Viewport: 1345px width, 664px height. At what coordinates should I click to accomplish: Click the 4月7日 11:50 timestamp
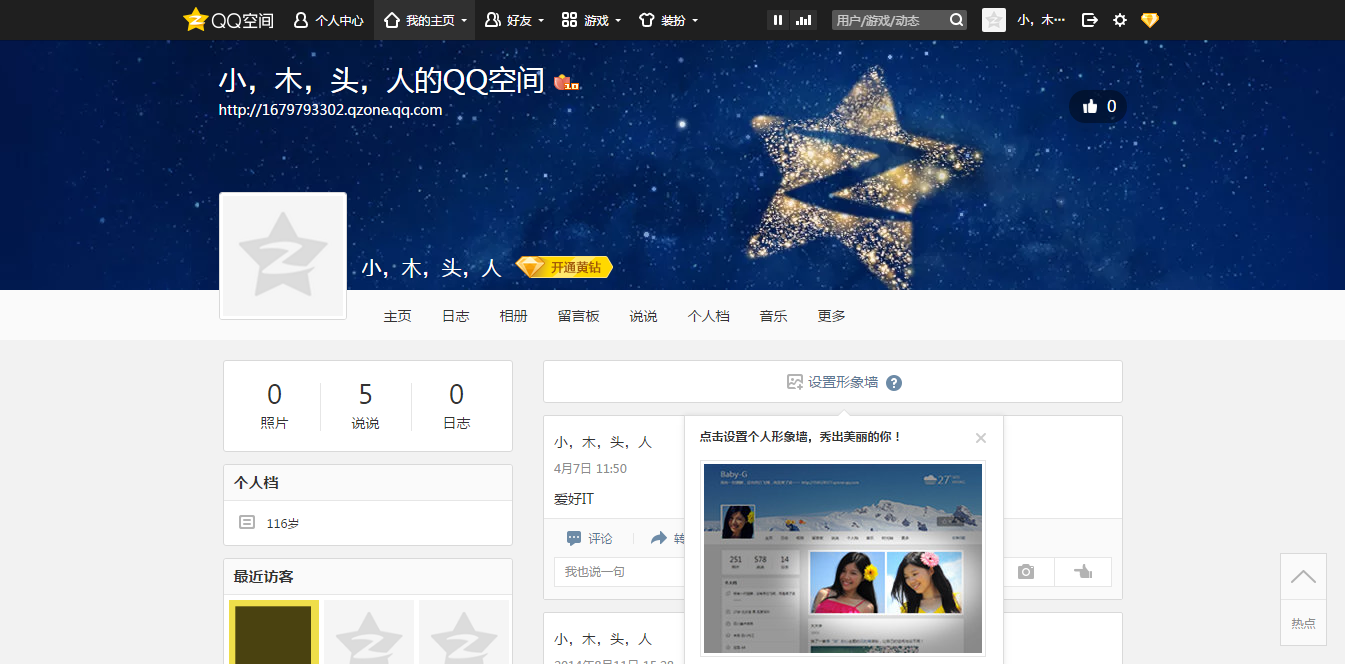(x=590, y=468)
